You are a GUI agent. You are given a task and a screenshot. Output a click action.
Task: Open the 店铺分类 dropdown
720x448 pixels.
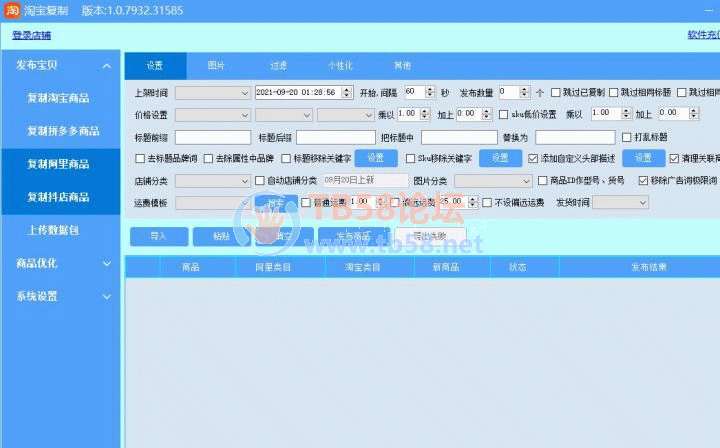click(x=213, y=181)
